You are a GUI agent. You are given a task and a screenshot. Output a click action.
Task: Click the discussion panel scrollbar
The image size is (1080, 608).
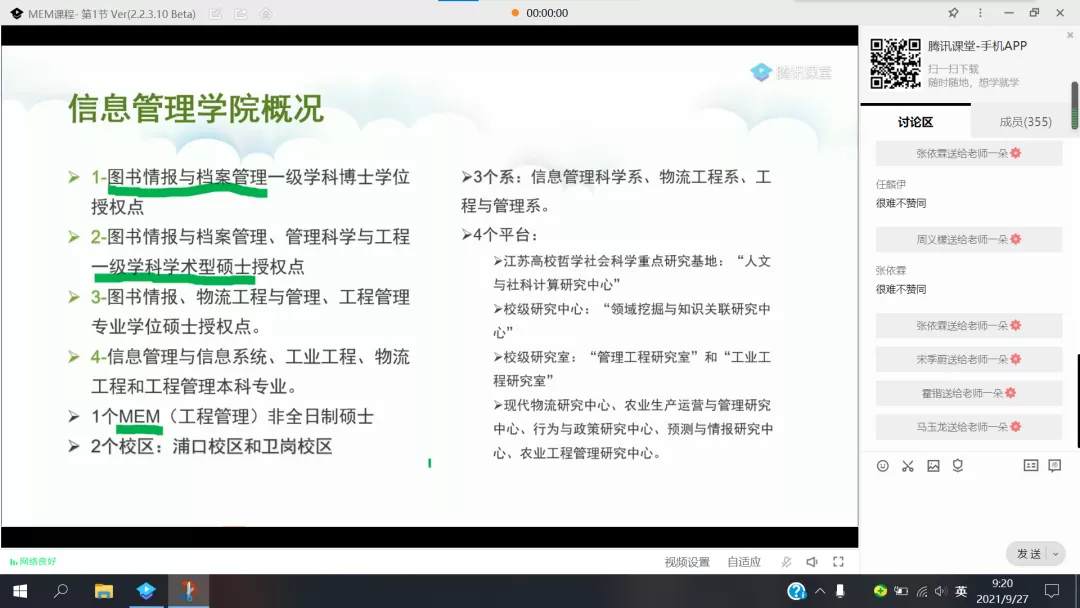(1075, 105)
